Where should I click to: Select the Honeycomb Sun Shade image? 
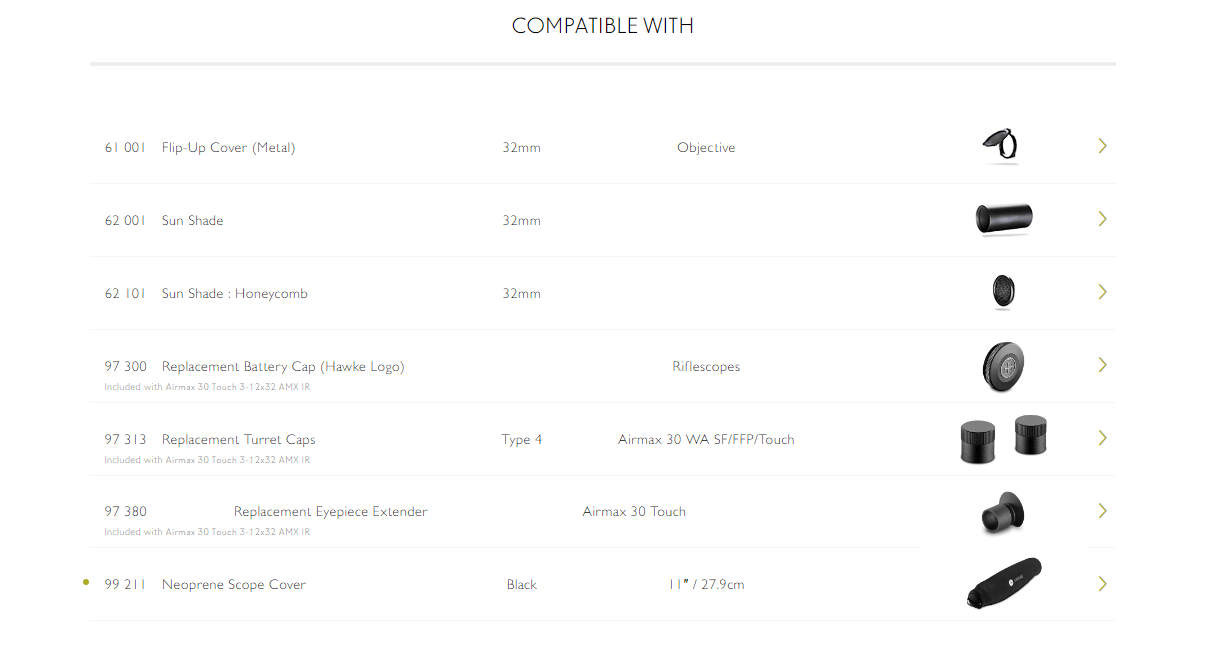coord(1003,292)
